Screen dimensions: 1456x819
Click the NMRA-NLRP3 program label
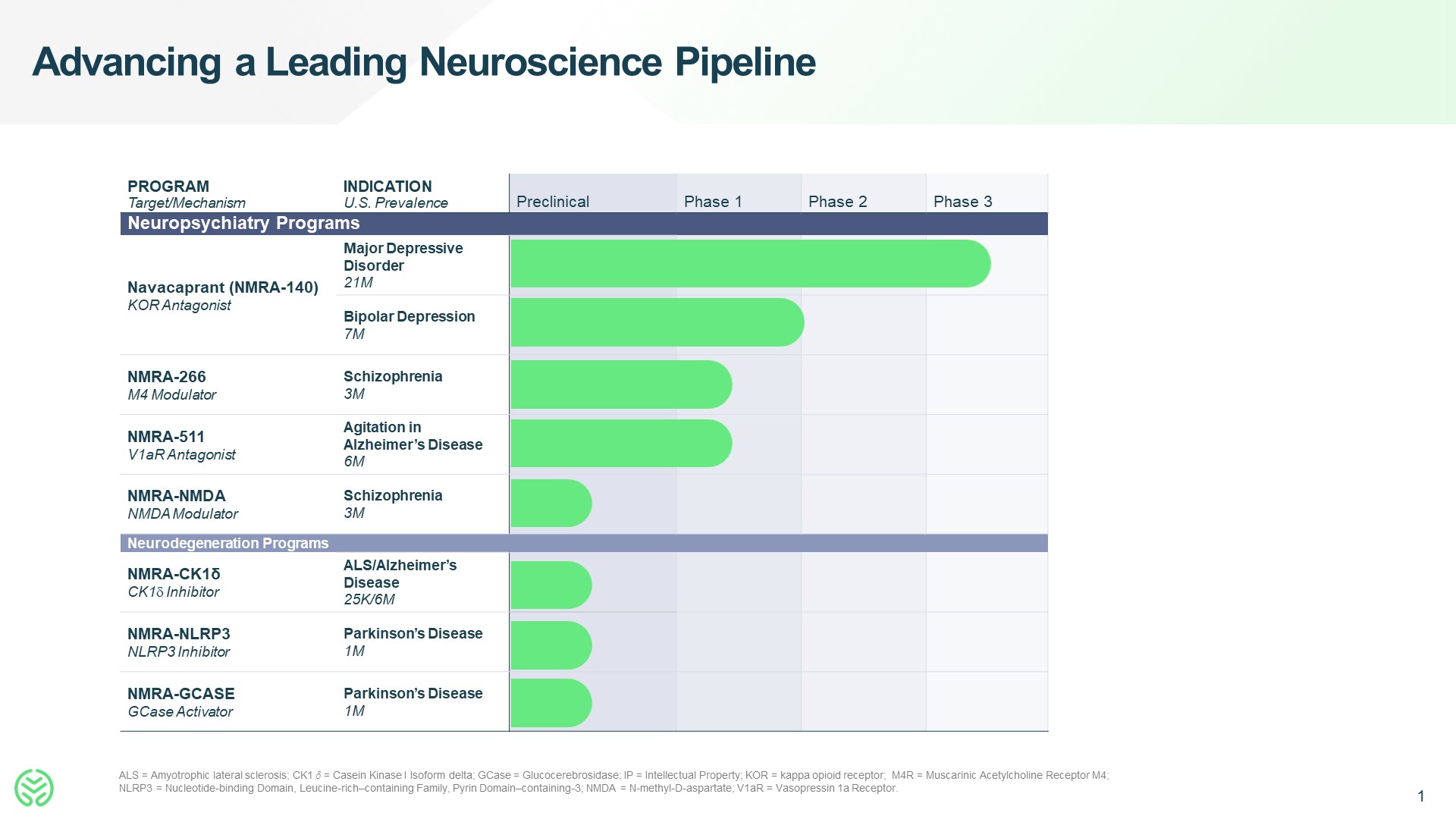pyautogui.click(x=178, y=634)
